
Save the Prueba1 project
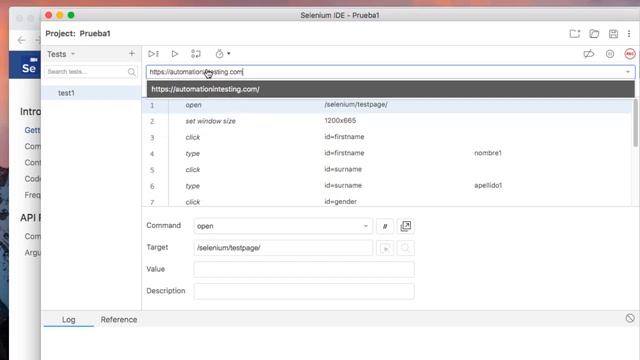tap(613, 34)
